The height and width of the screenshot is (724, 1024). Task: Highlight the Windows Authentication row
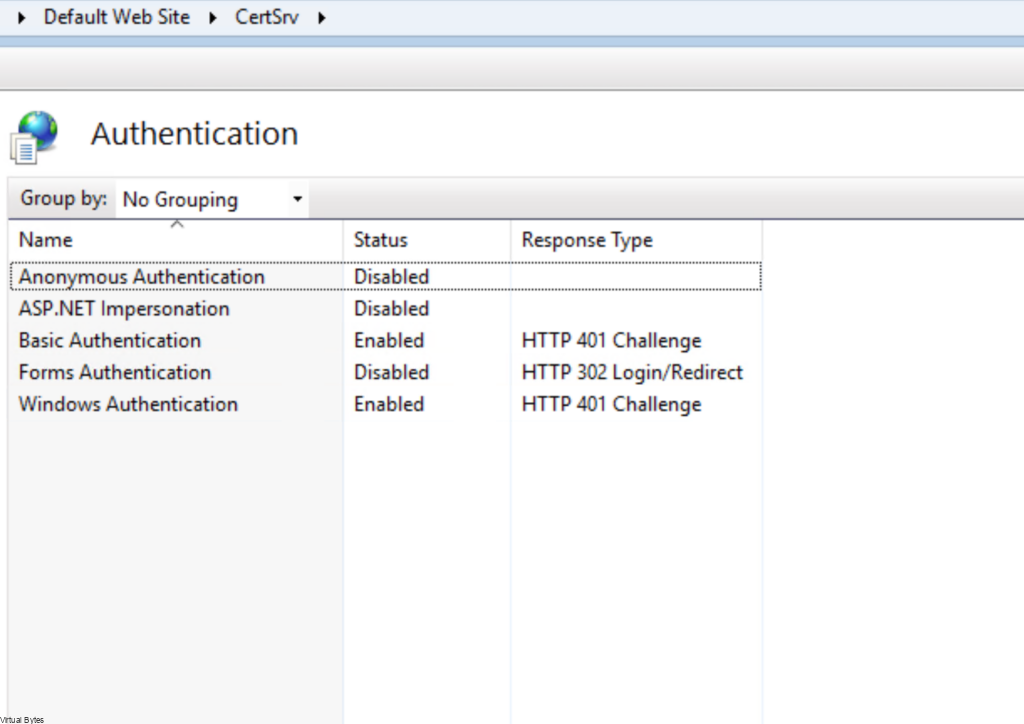tap(128, 404)
